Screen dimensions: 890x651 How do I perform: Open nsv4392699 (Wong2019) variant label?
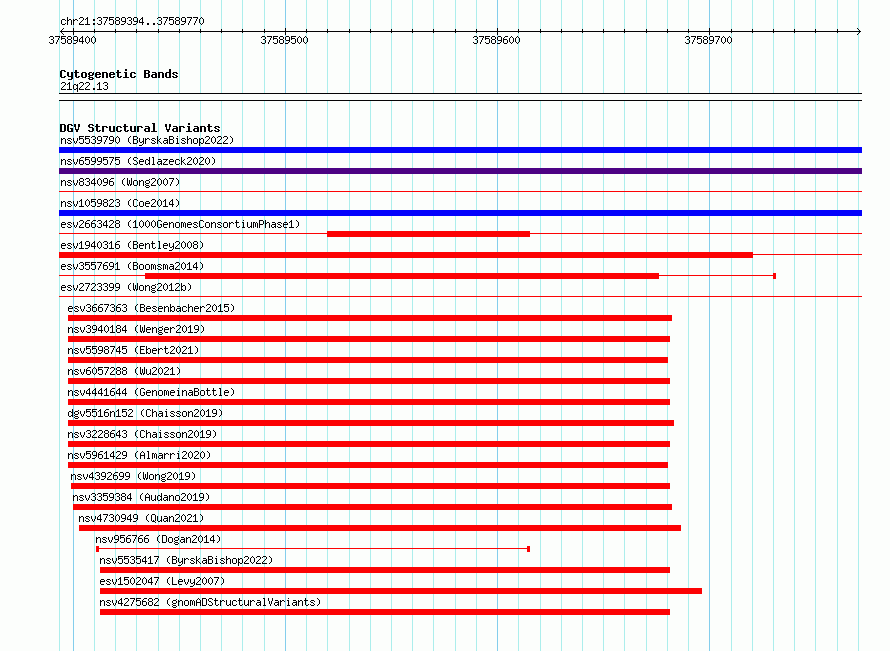click(x=133, y=476)
